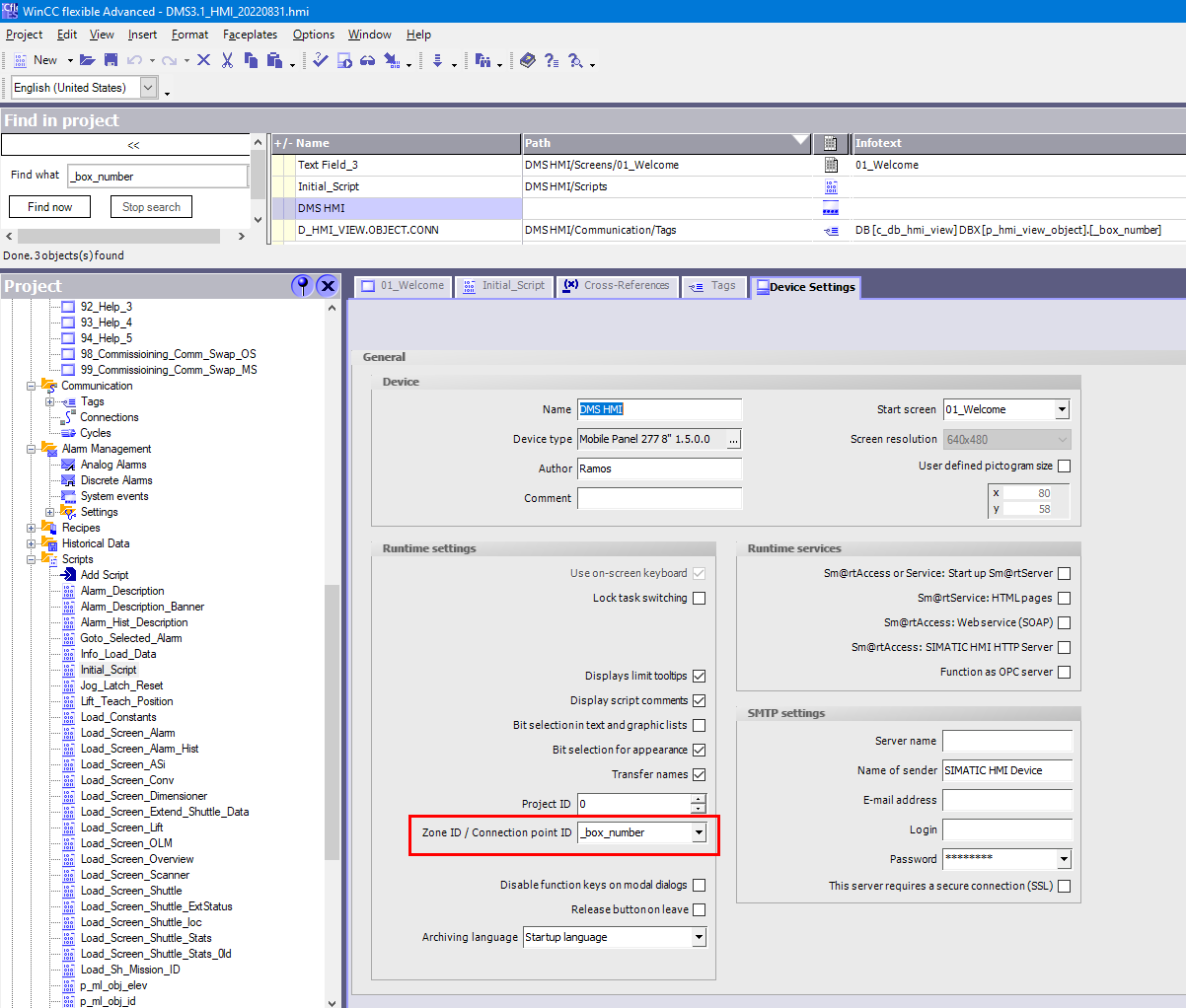Check the Function as OPC server box

1064,672
